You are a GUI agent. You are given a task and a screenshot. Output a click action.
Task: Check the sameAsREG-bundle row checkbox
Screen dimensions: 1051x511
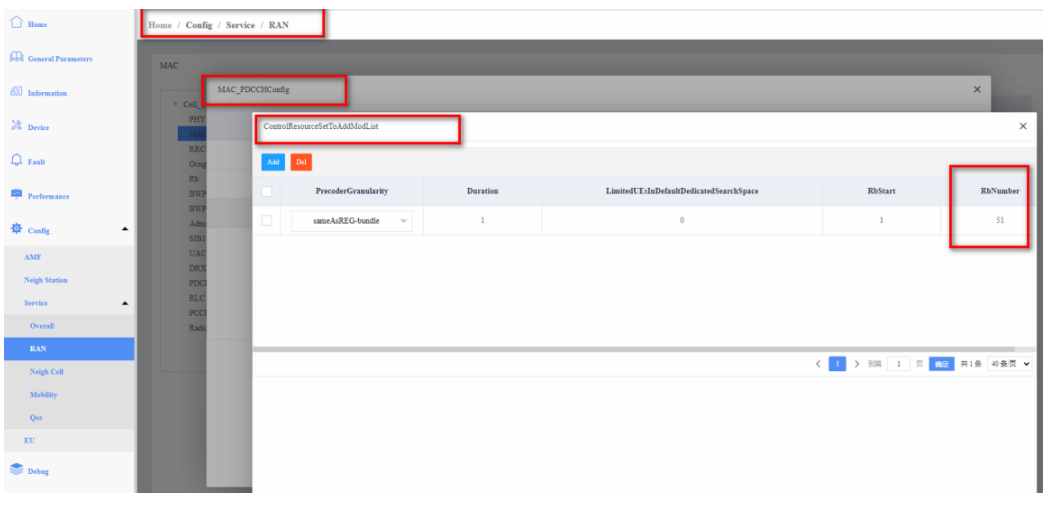click(267, 221)
